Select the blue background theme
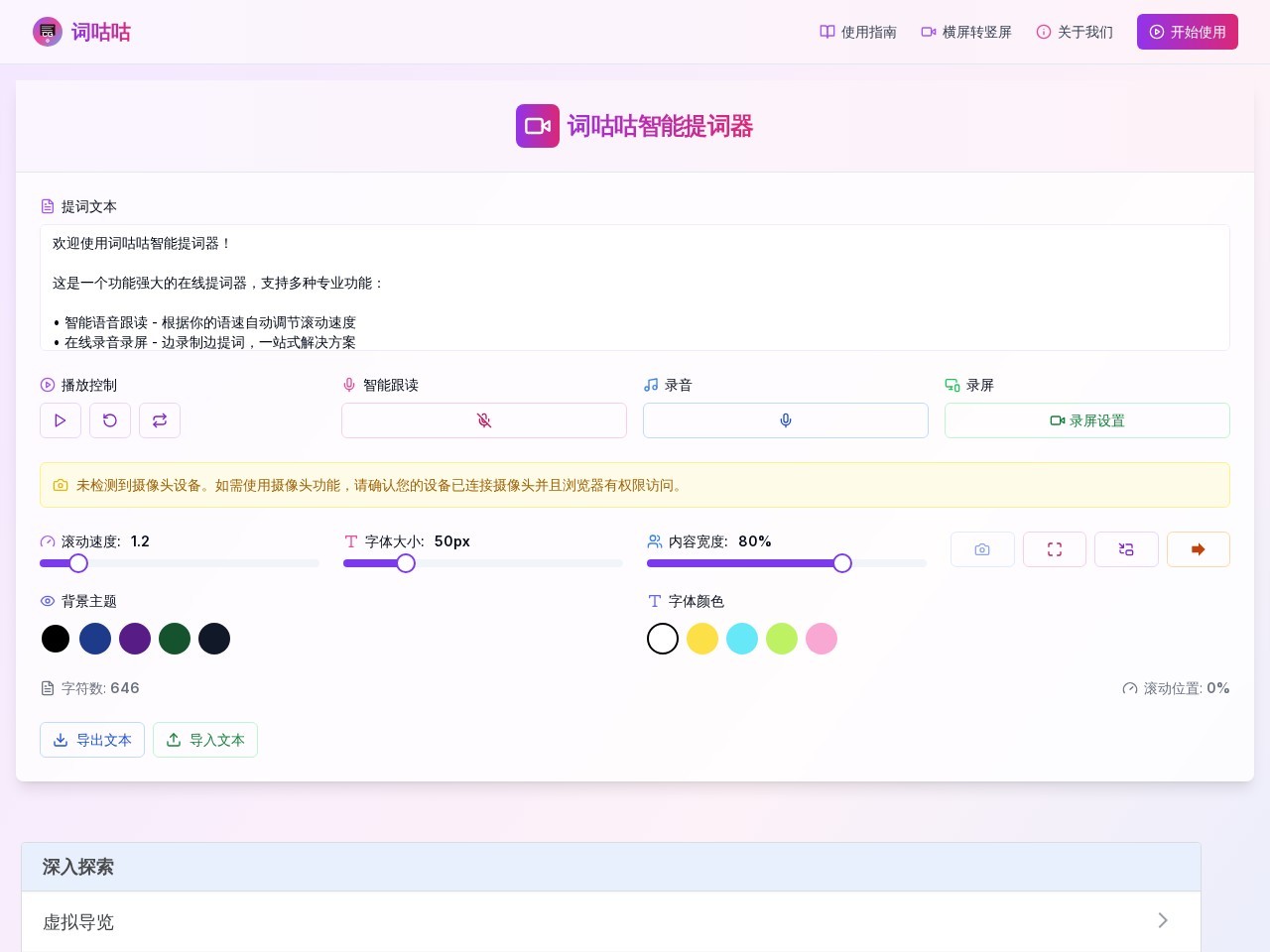This screenshot has width=1270, height=952. point(95,639)
